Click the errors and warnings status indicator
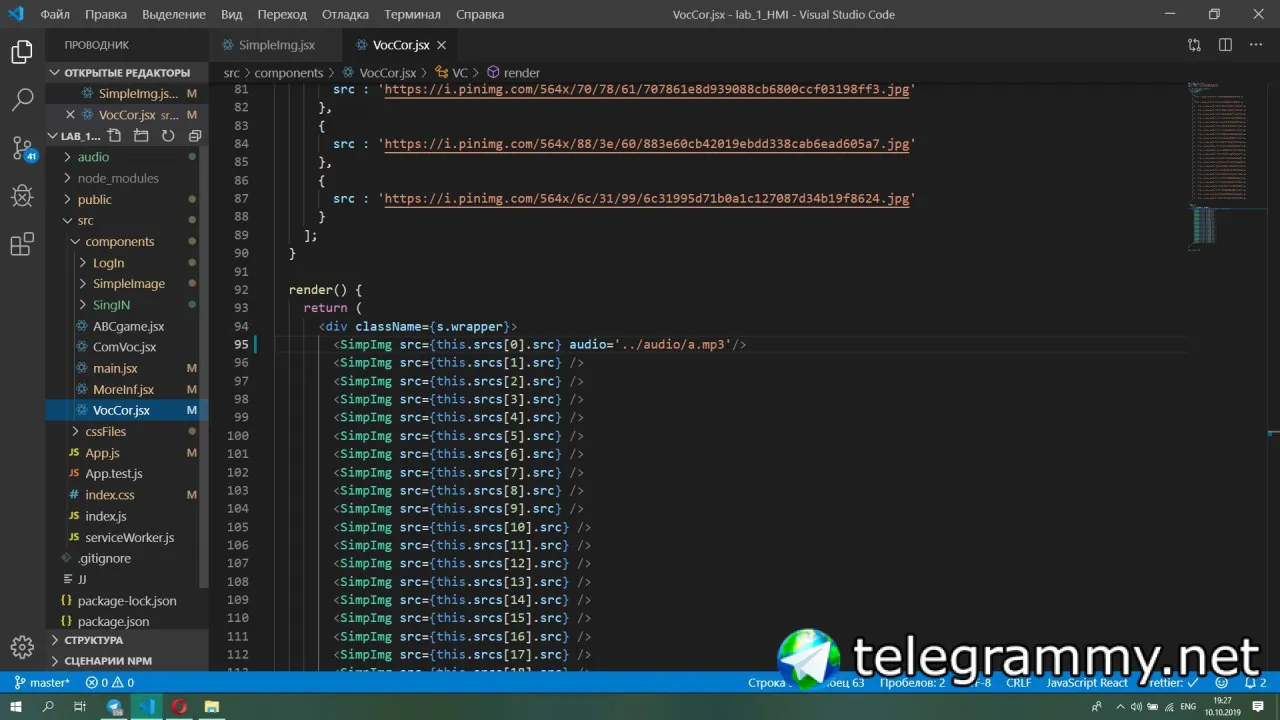 [x=110, y=683]
